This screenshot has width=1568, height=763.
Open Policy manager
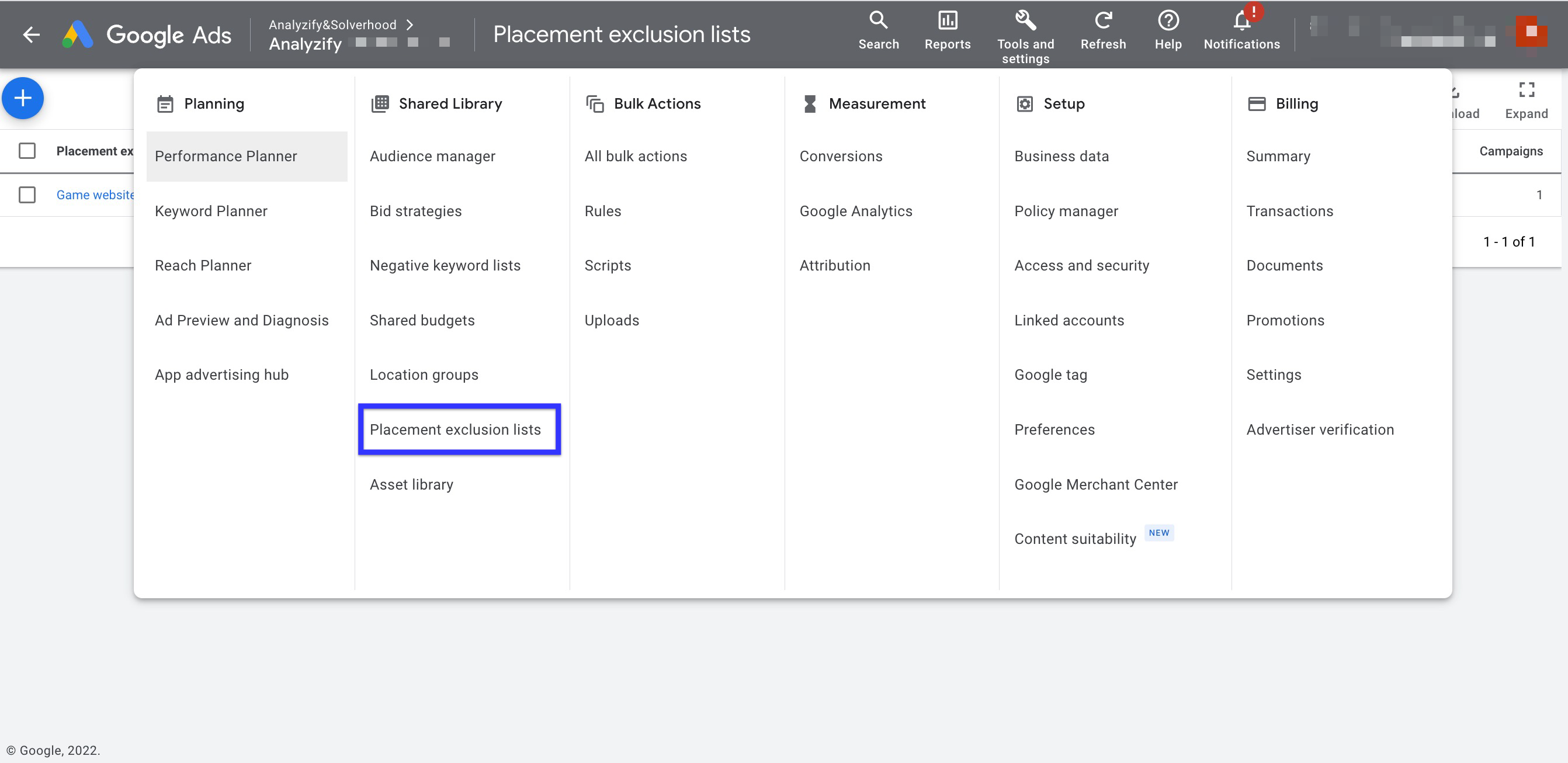(x=1066, y=211)
